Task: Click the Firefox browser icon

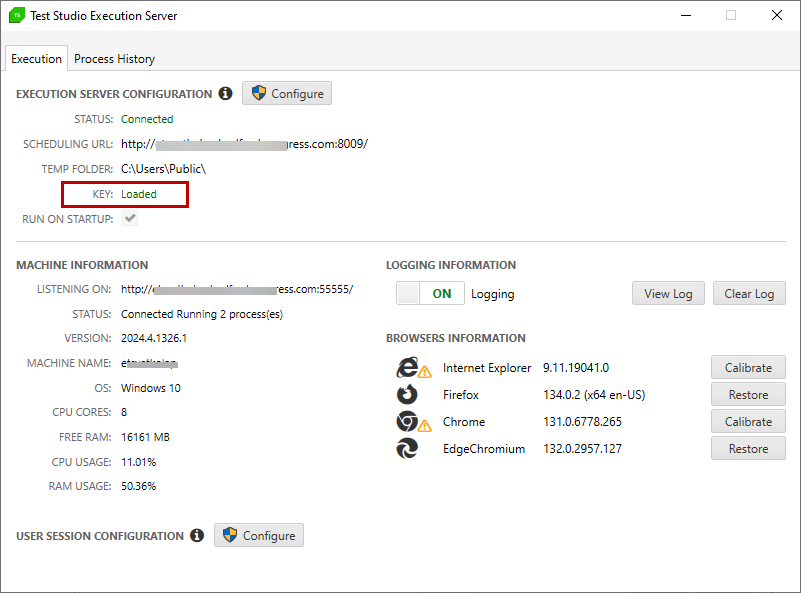Action: pyautogui.click(x=407, y=394)
